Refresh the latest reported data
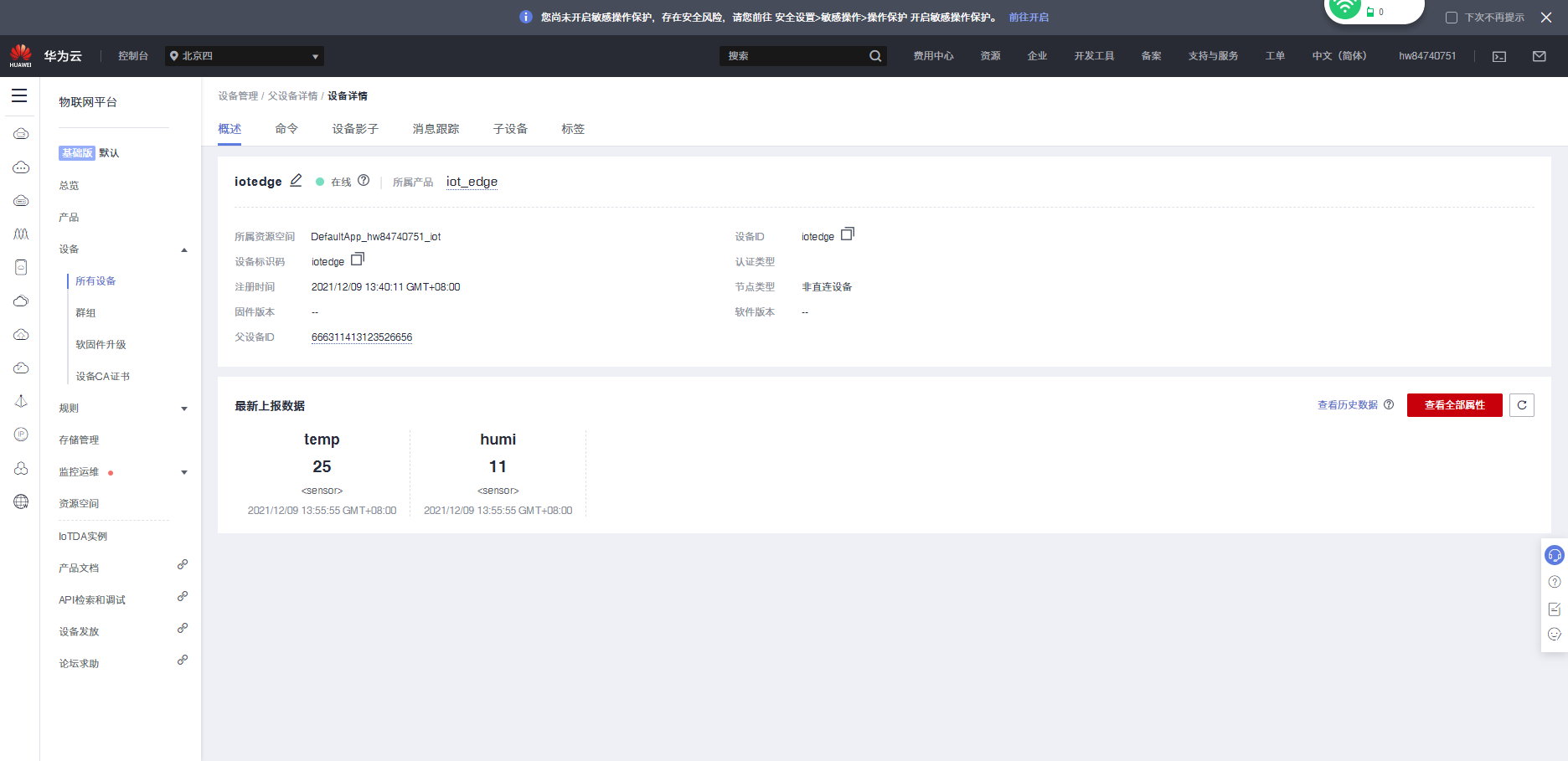 point(1522,405)
